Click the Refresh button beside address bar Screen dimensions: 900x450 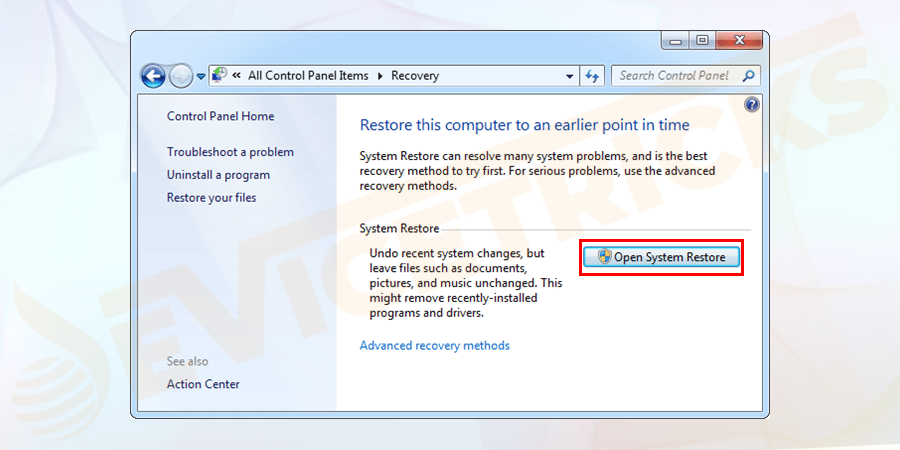click(x=592, y=76)
